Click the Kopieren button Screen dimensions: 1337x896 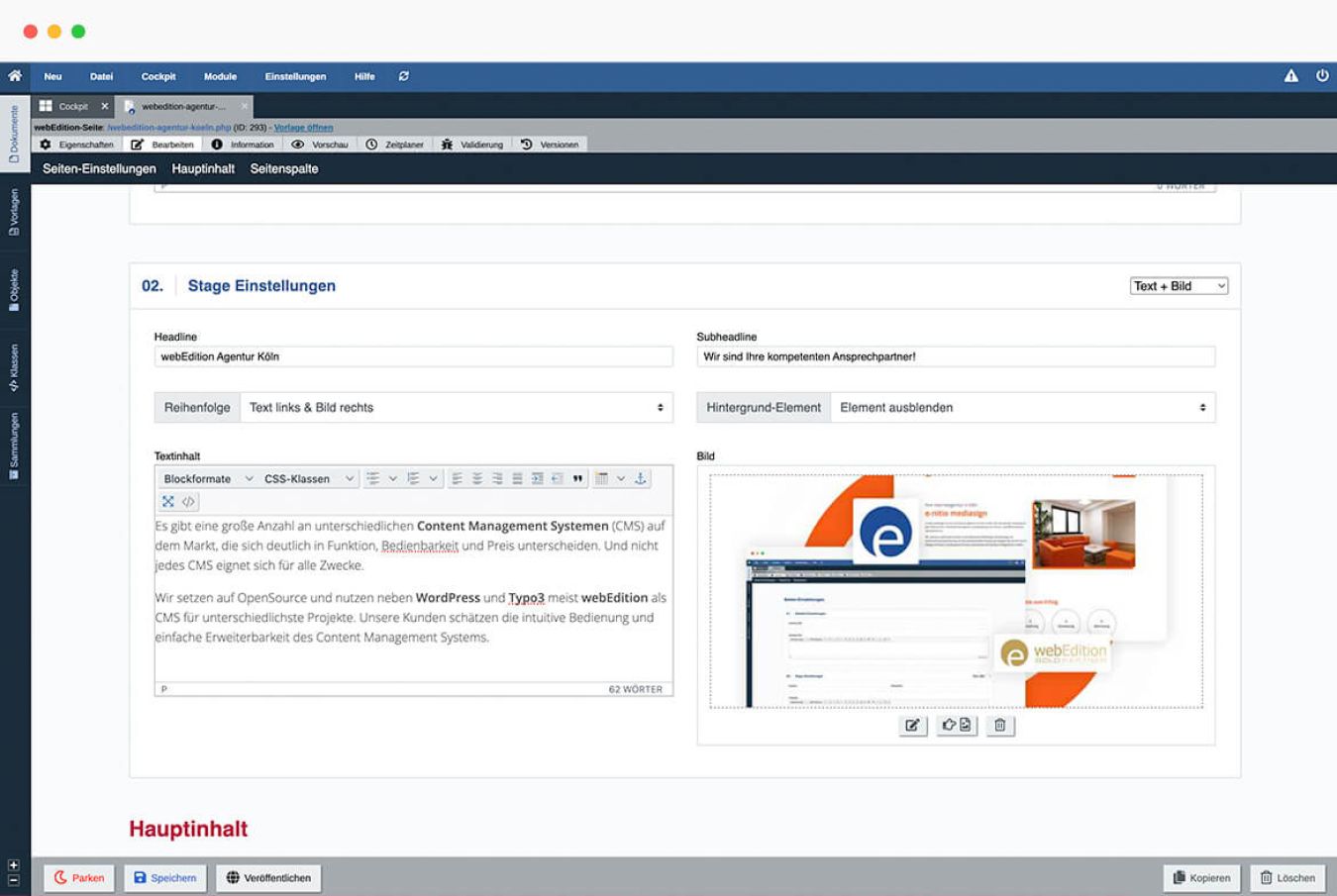point(1201,878)
